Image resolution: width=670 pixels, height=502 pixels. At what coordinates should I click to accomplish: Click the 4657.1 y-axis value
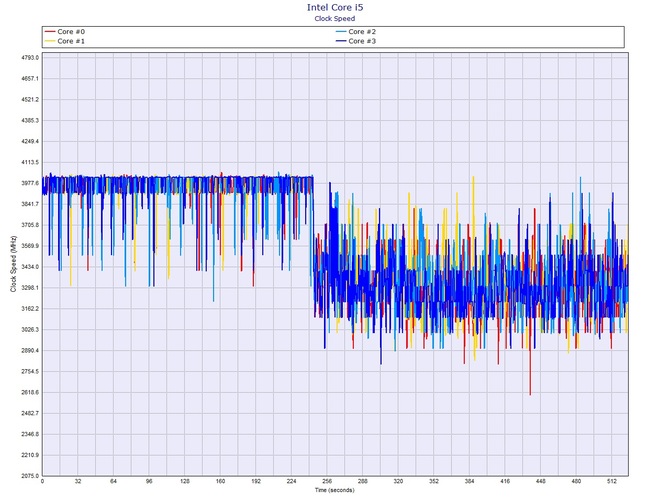tap(30, 79)
